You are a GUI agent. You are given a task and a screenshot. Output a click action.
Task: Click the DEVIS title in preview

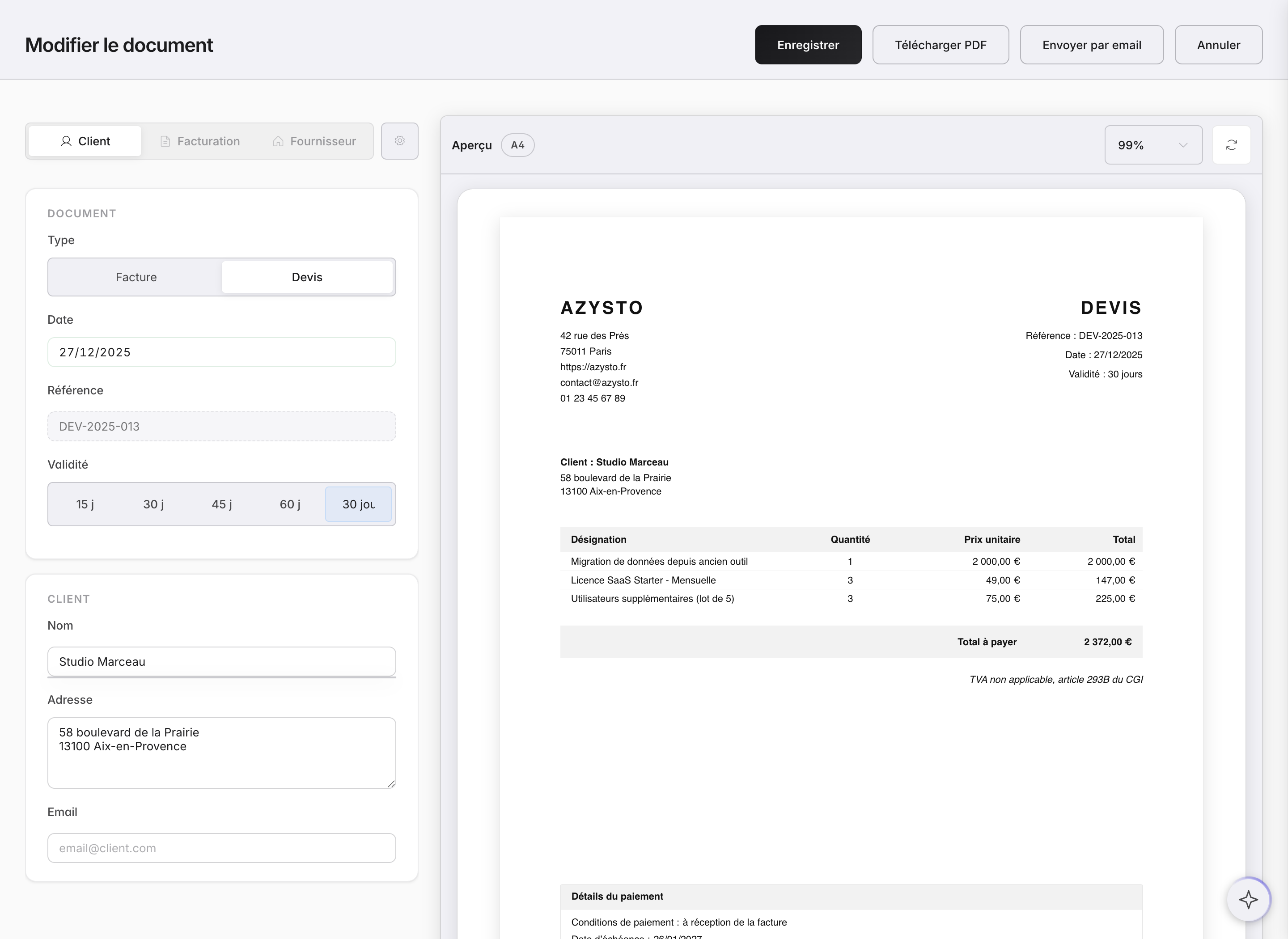(1111, 308)
